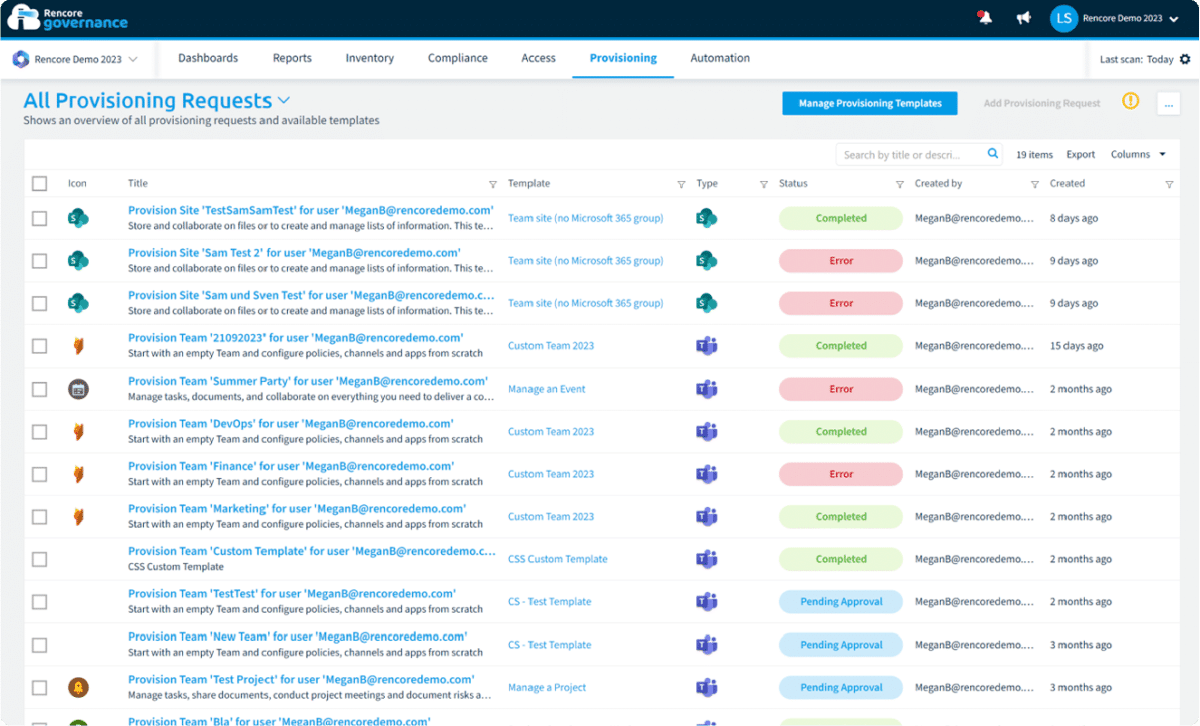Screen dimensions: 1200x726
Task: Click the Teams type icon for 'DevOps' request
Action: 707,431
